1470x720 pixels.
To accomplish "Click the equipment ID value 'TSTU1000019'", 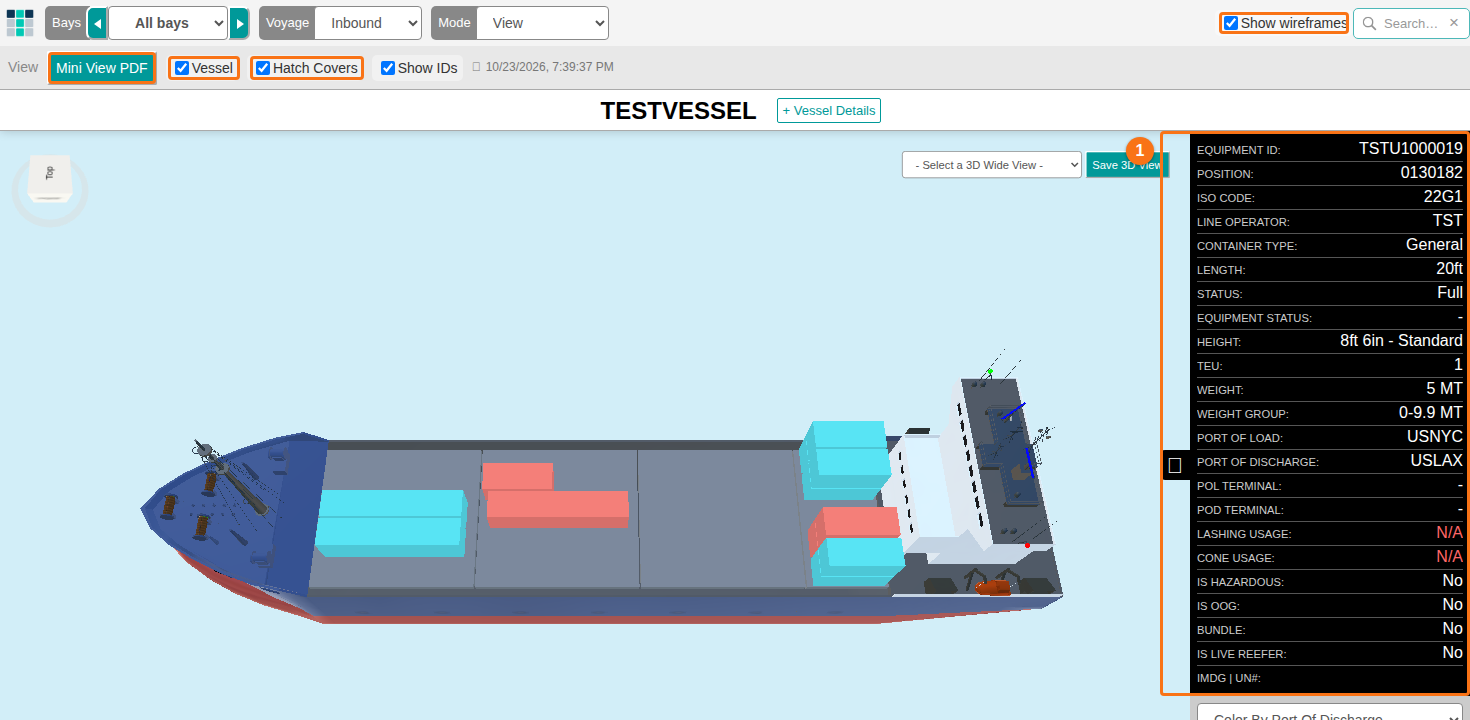I will pos(1411,149).
